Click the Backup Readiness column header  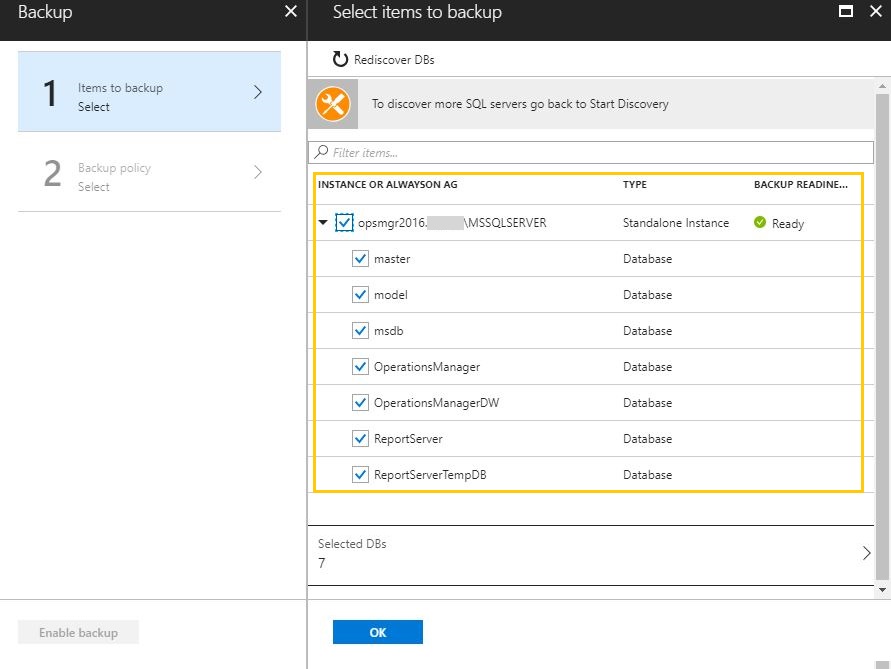(801, 185)
